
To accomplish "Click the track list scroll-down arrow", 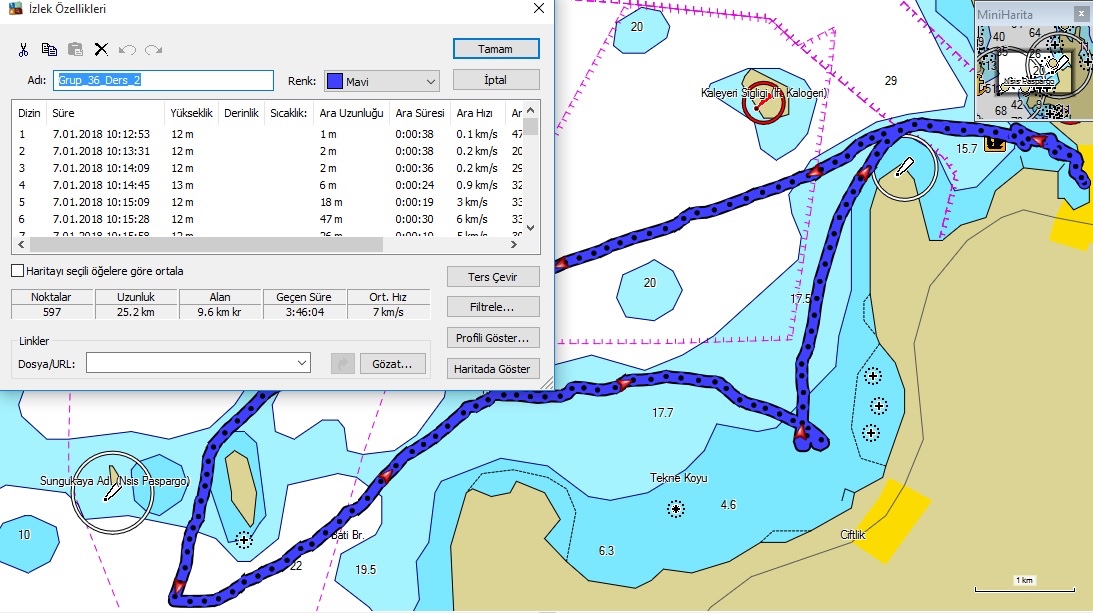I will point(530,227).
